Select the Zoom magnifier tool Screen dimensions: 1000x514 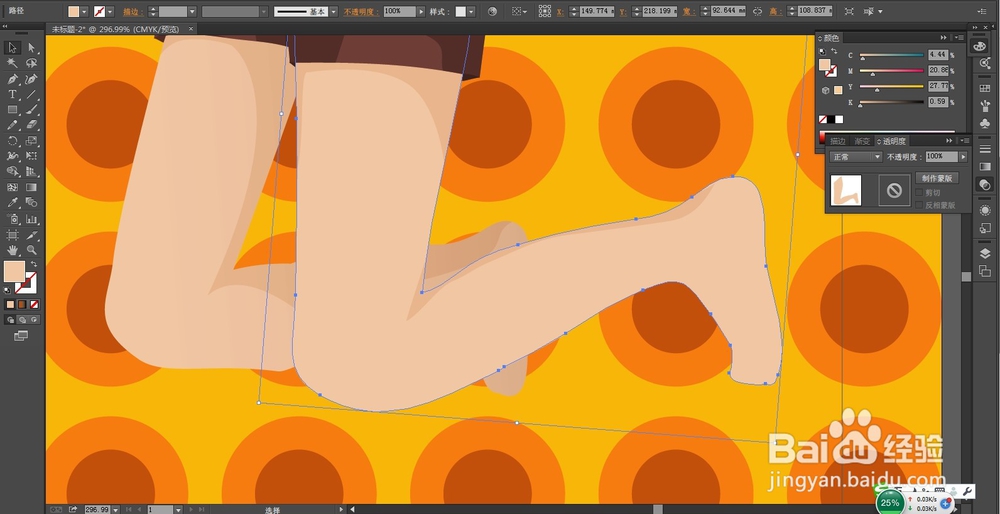[31, 250]
